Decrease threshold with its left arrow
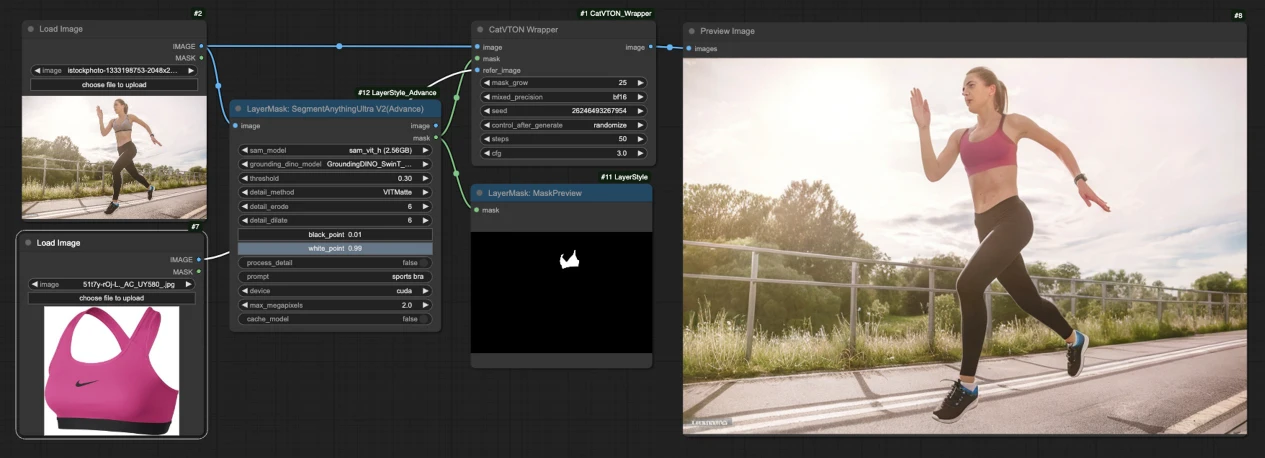This screenshot has height=458, width=1265. pyautogui.click(x=244, y=178)
